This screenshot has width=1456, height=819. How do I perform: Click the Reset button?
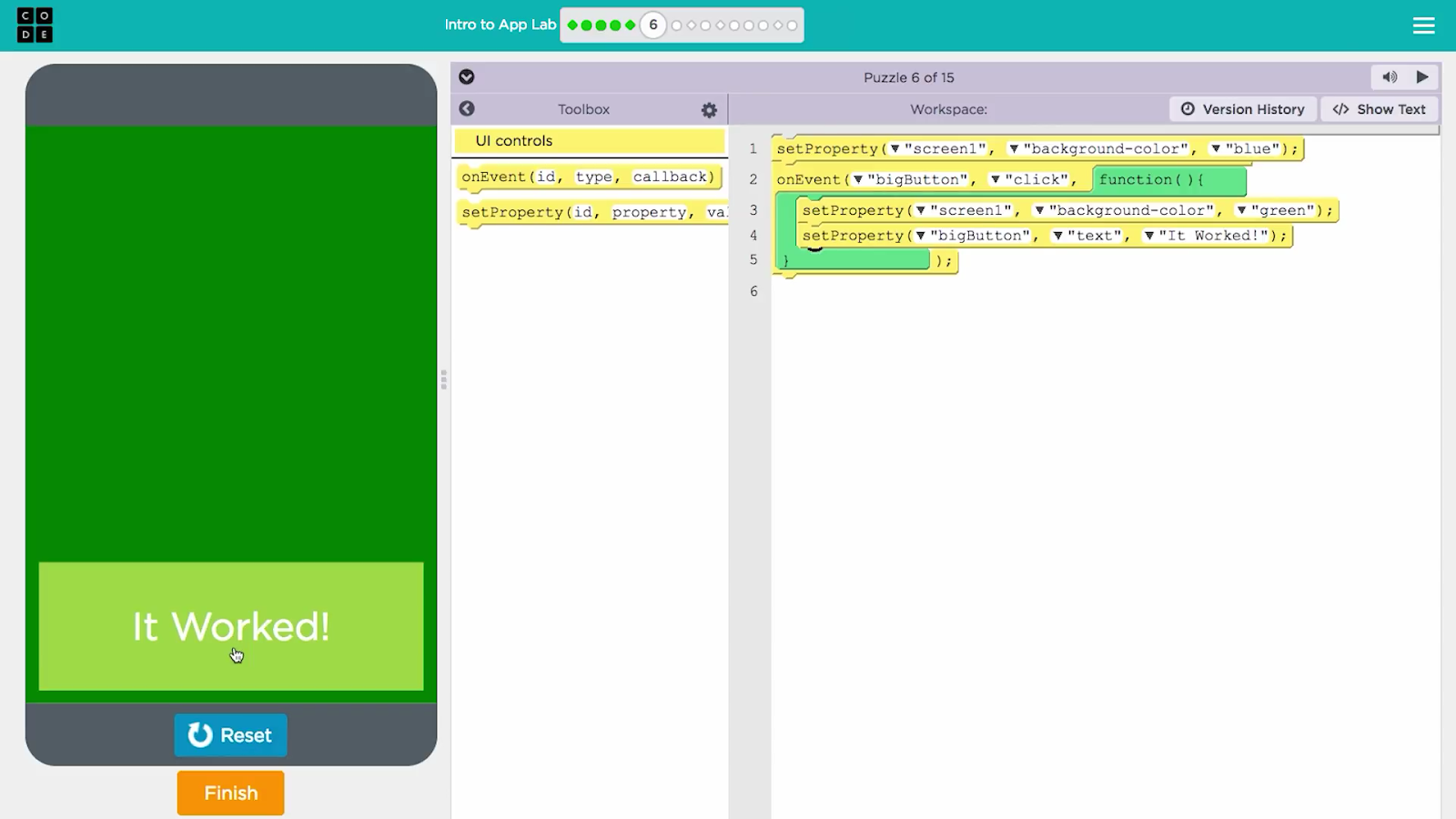pos(230,735)
